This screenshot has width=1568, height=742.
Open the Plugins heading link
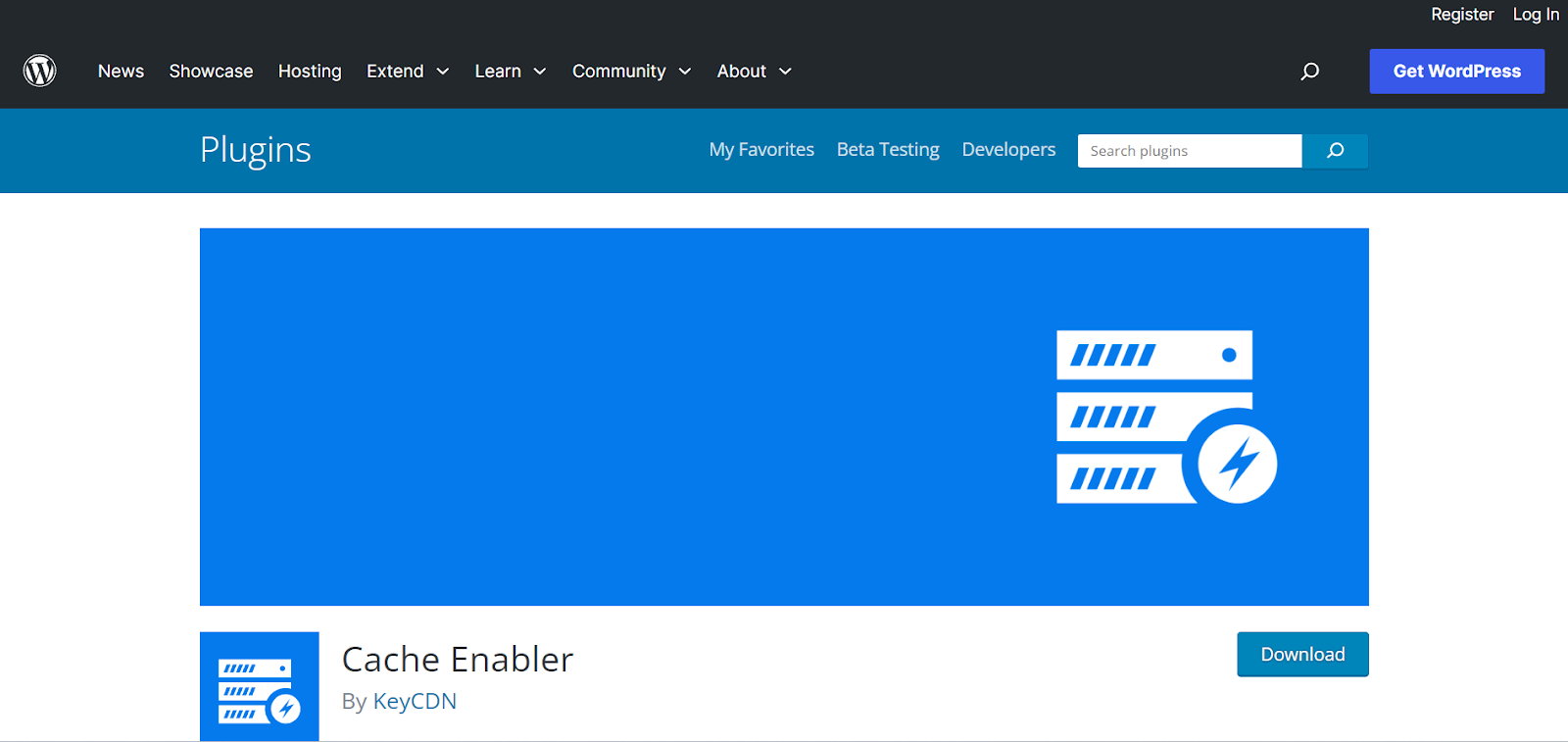256,150
